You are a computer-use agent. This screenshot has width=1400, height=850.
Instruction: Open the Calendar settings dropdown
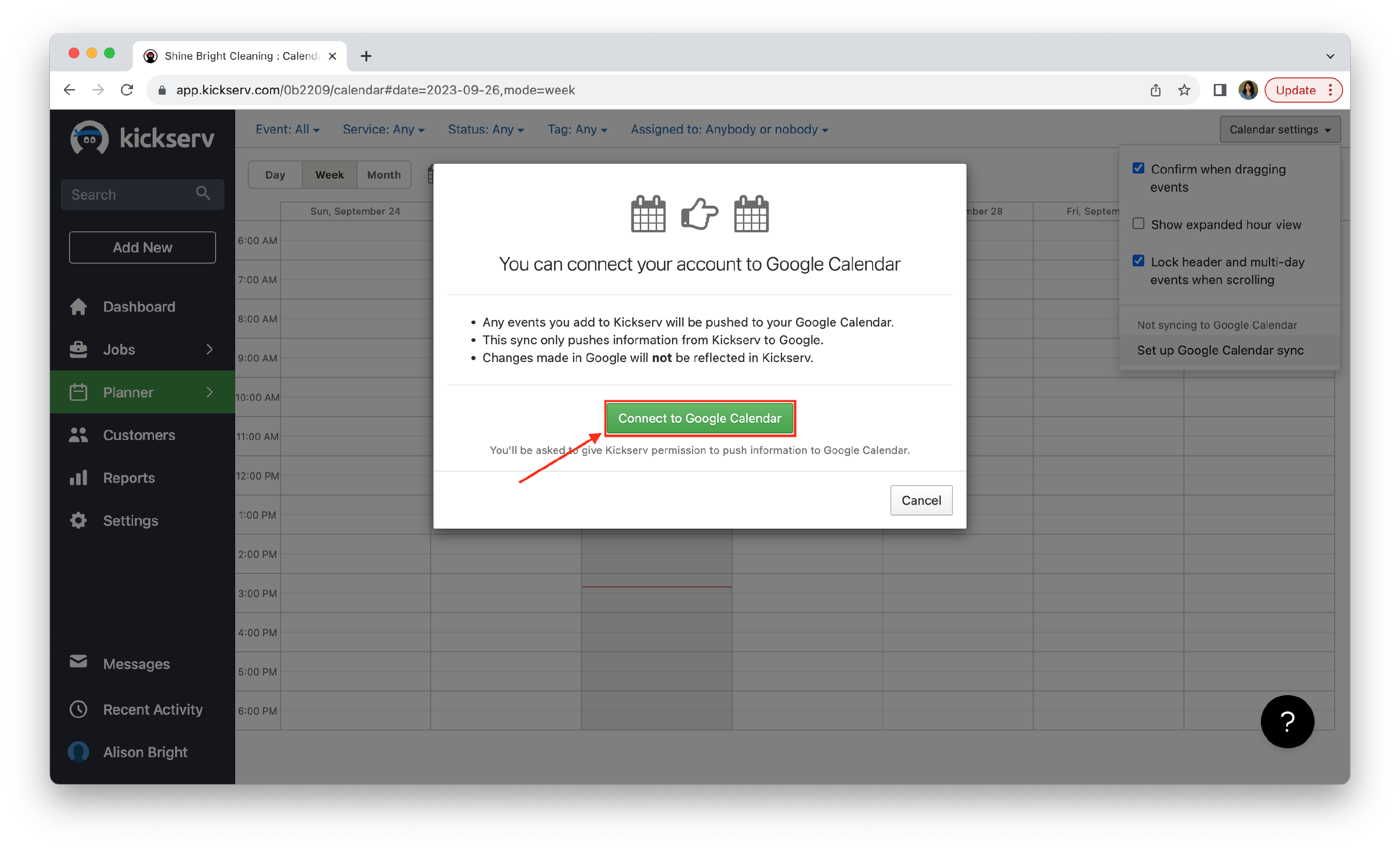pyautogui.click(x=1280, y=130)
